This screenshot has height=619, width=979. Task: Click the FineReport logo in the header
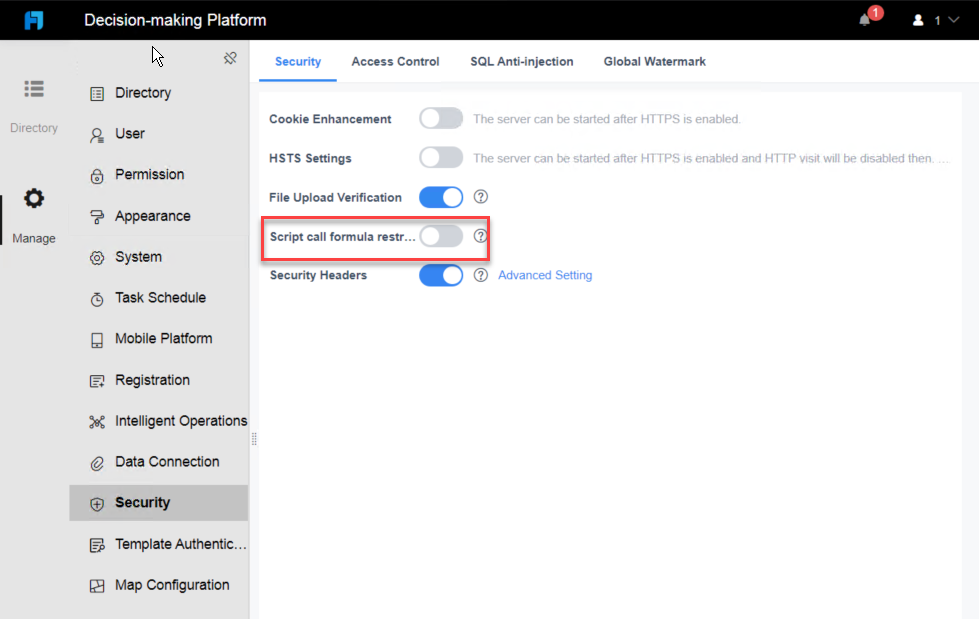click(34, 20)
